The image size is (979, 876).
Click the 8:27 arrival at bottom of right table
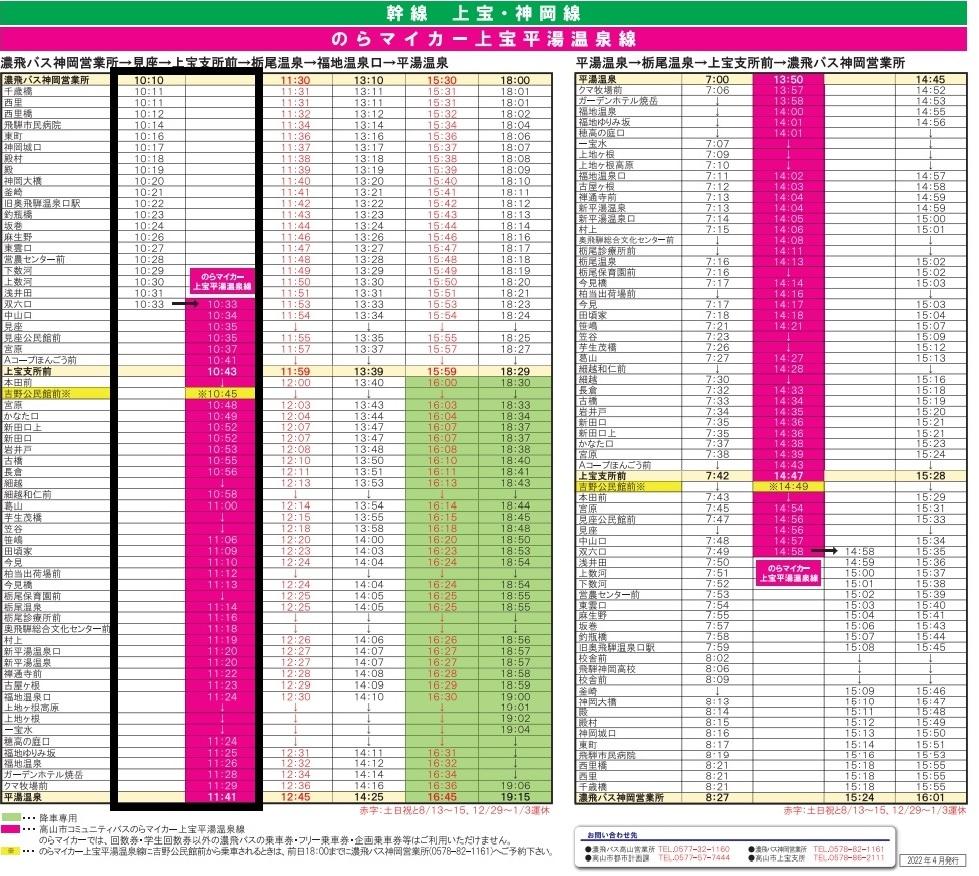(716, 798)
